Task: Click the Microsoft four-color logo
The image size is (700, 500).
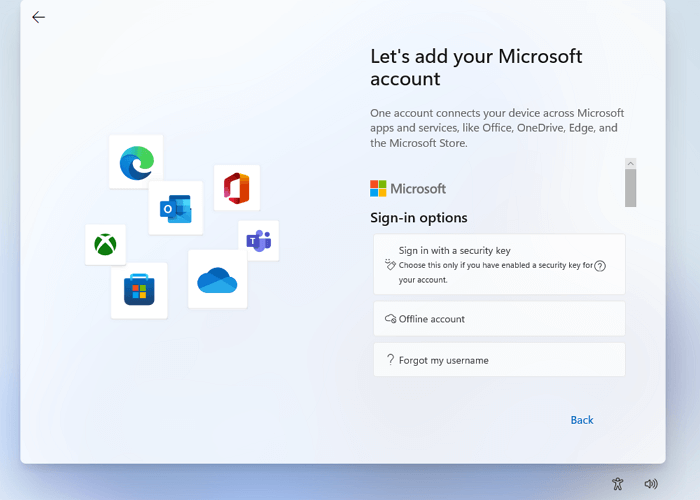Action: point(378,188)
